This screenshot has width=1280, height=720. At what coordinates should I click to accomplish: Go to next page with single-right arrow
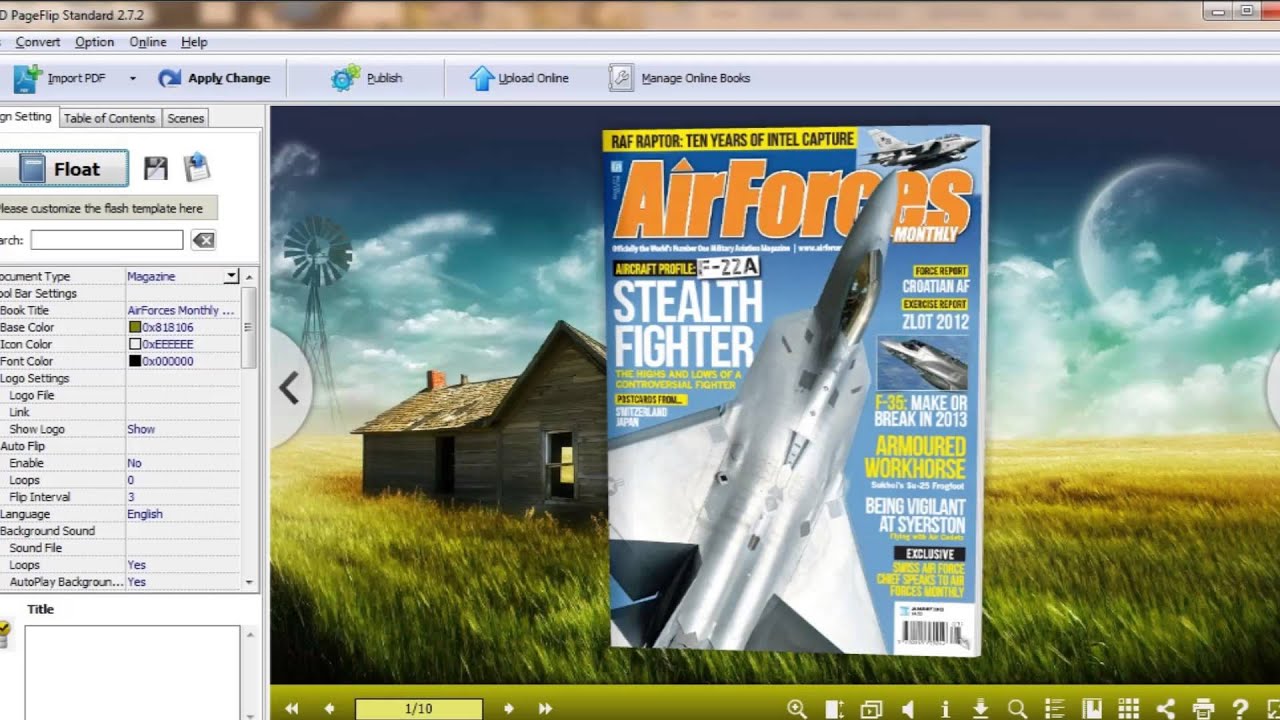tap(508, 709)
